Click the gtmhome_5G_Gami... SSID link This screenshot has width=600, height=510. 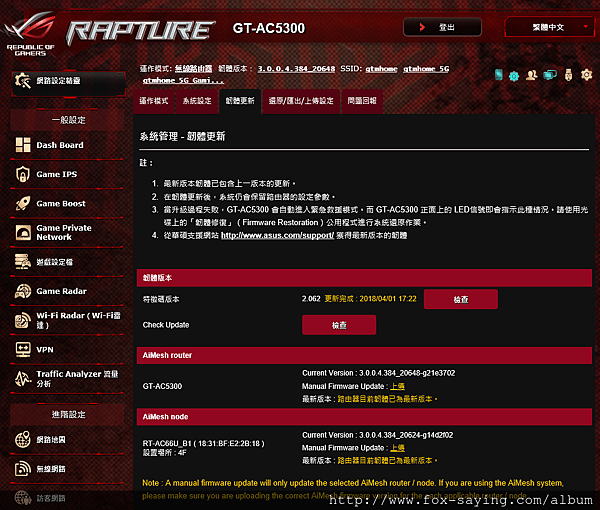pyautogui.click(x=183, y=80)
